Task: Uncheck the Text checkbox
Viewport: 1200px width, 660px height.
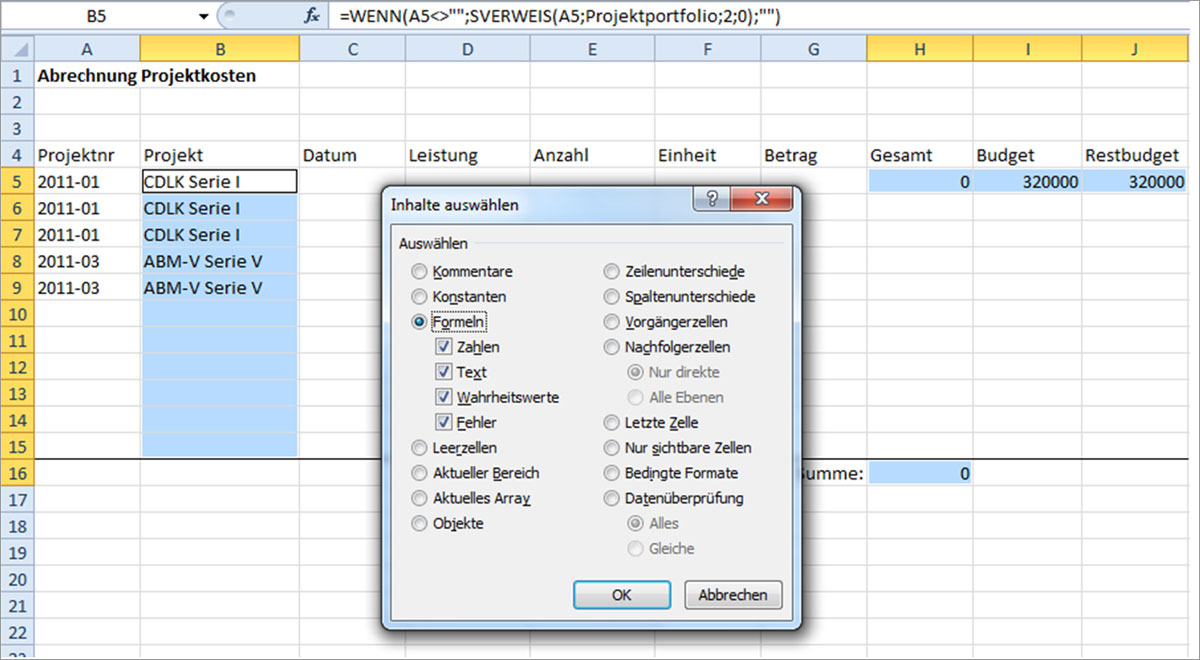Action: pyautogui.click(x=443, y=372)
